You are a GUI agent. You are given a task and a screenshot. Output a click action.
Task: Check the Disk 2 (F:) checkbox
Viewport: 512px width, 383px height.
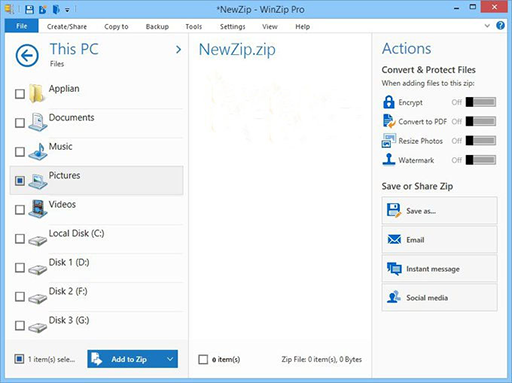pos(20,297)
